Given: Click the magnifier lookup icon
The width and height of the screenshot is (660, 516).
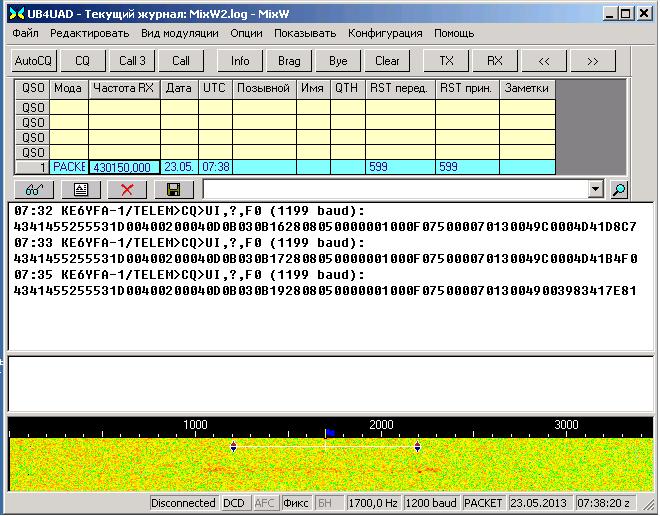Looking at the screenshot, I should tap(619, 190).
